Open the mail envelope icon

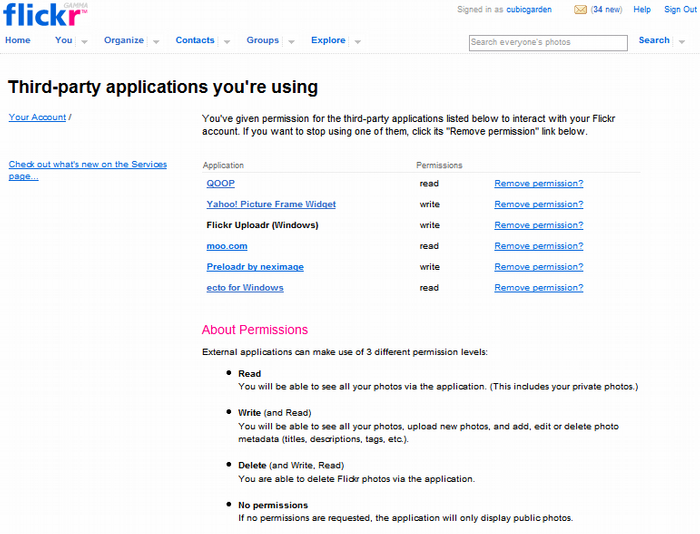pos(580,10)
